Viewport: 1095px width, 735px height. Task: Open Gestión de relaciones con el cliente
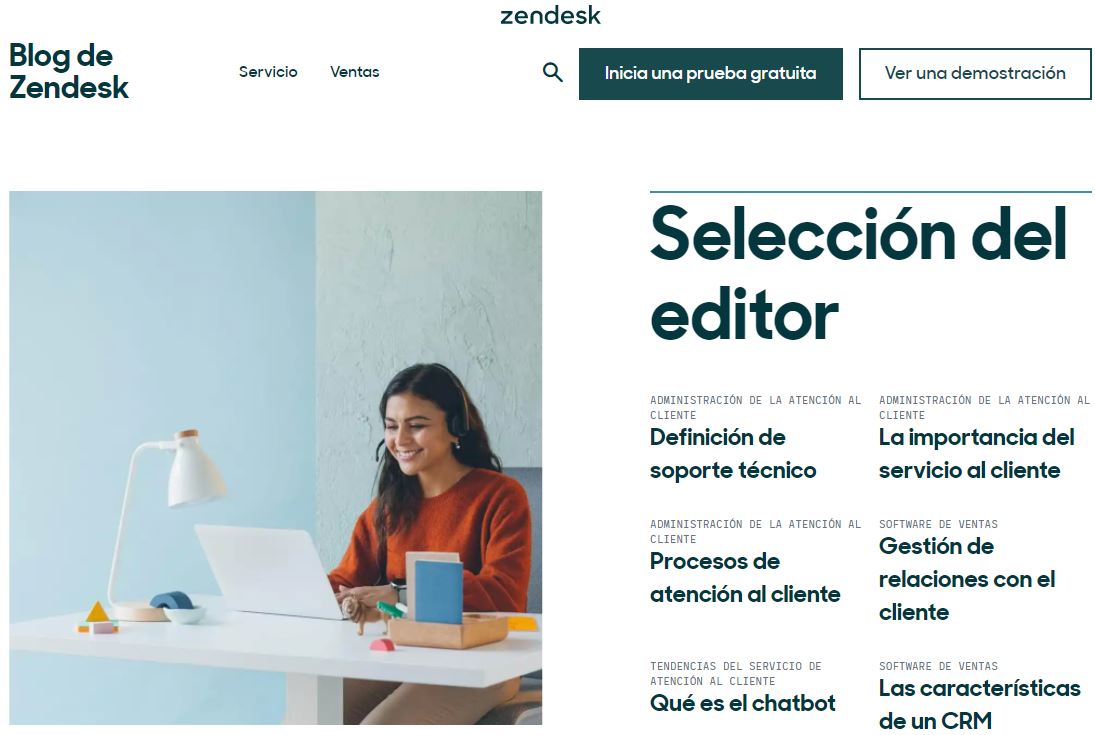click(967, 579)
